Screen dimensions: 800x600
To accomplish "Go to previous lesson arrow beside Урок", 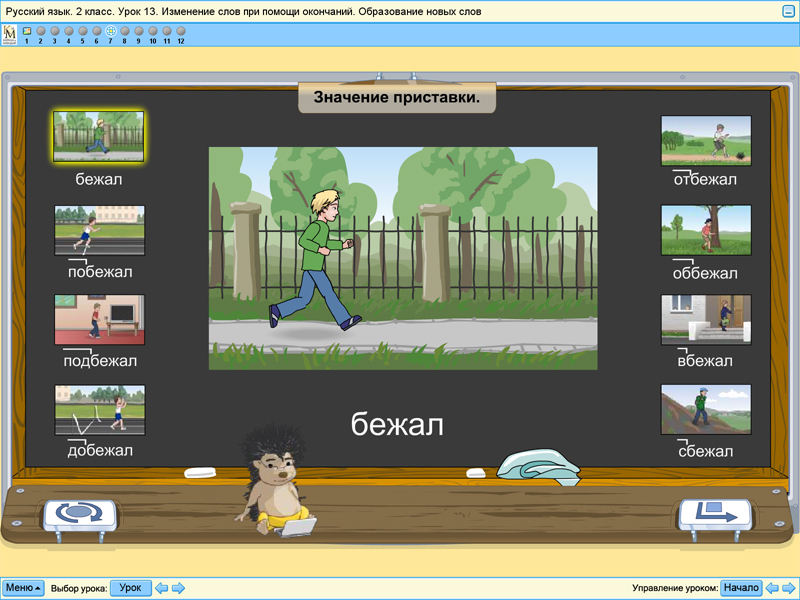I will pyautogui.click(x=162, y=588).
